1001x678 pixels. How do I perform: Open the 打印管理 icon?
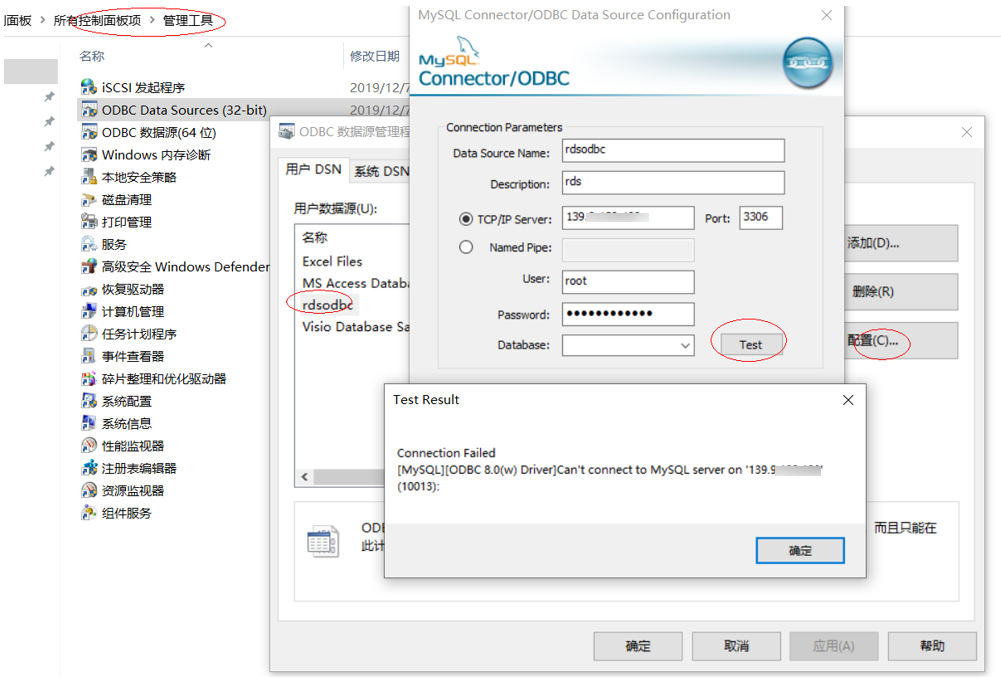coord(89,222)
